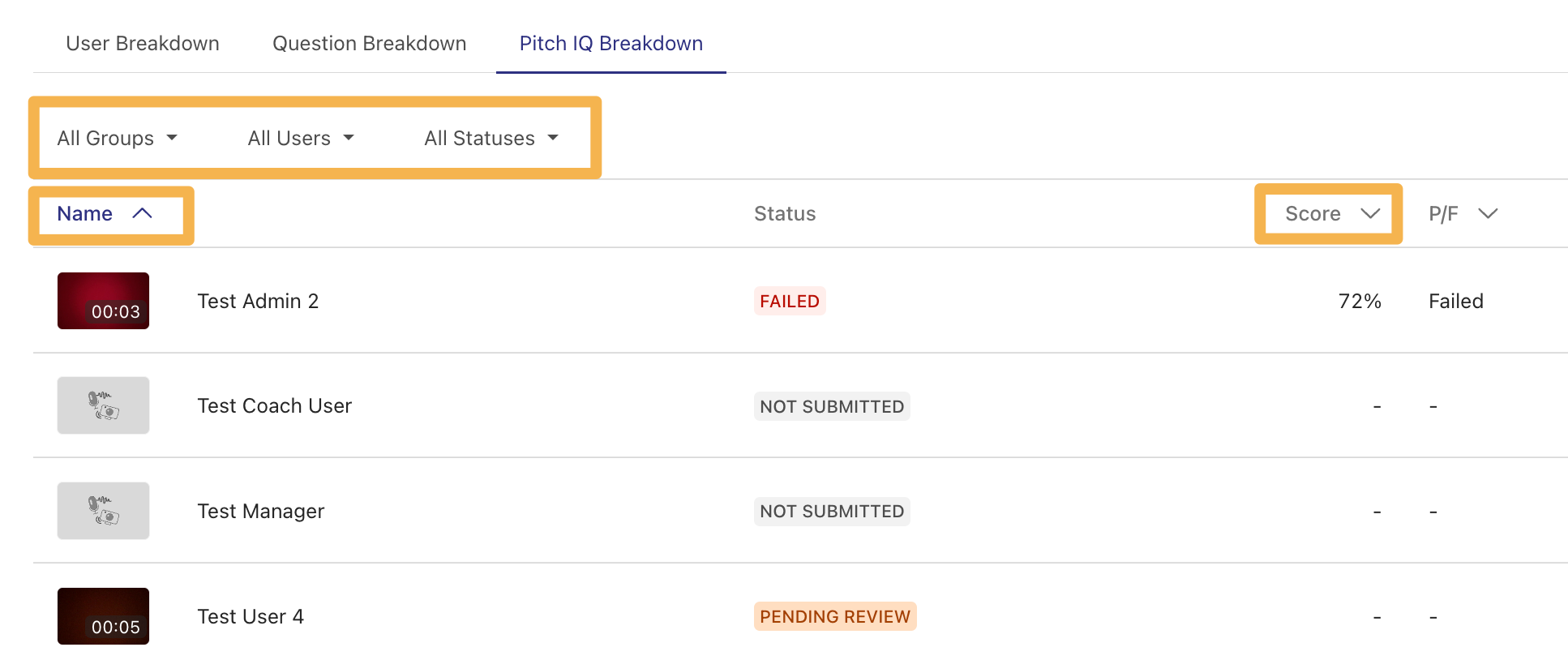Viewport: 1568px width, 660px height.
Task: Switch to User Breakdown tab
Action: (143, 44)
